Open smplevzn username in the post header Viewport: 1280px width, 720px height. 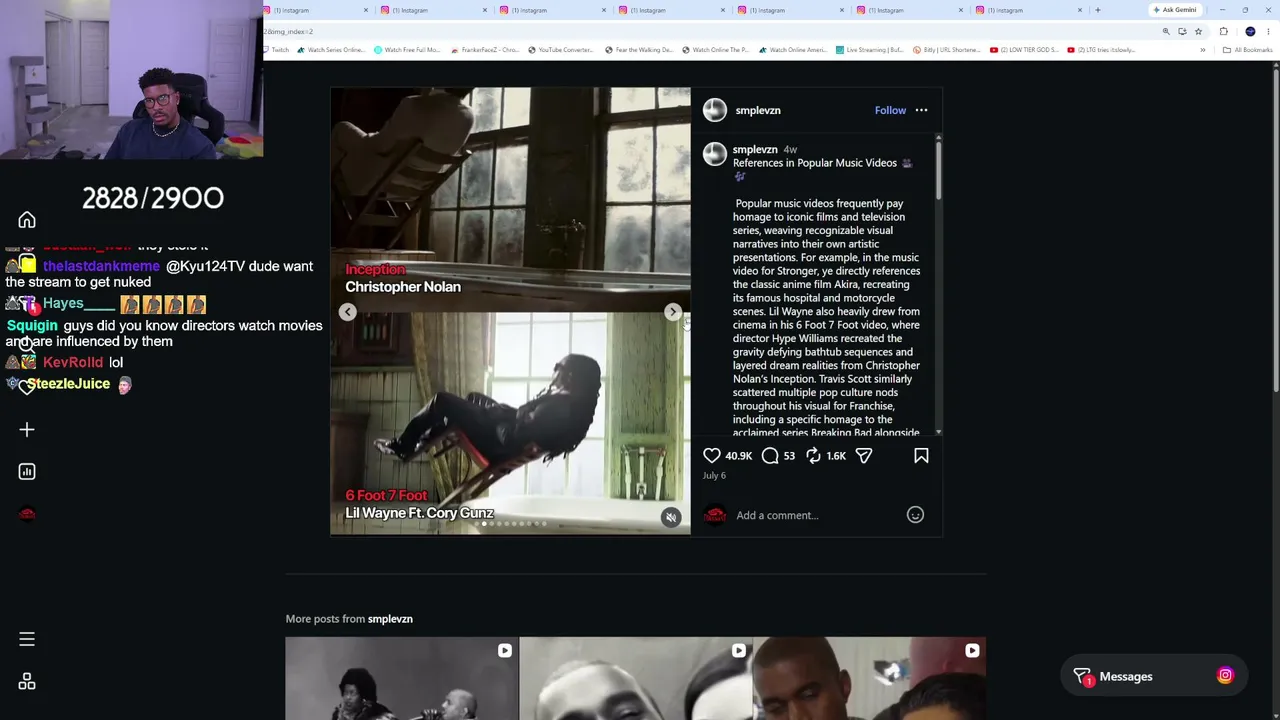click(x=758, y=110)
